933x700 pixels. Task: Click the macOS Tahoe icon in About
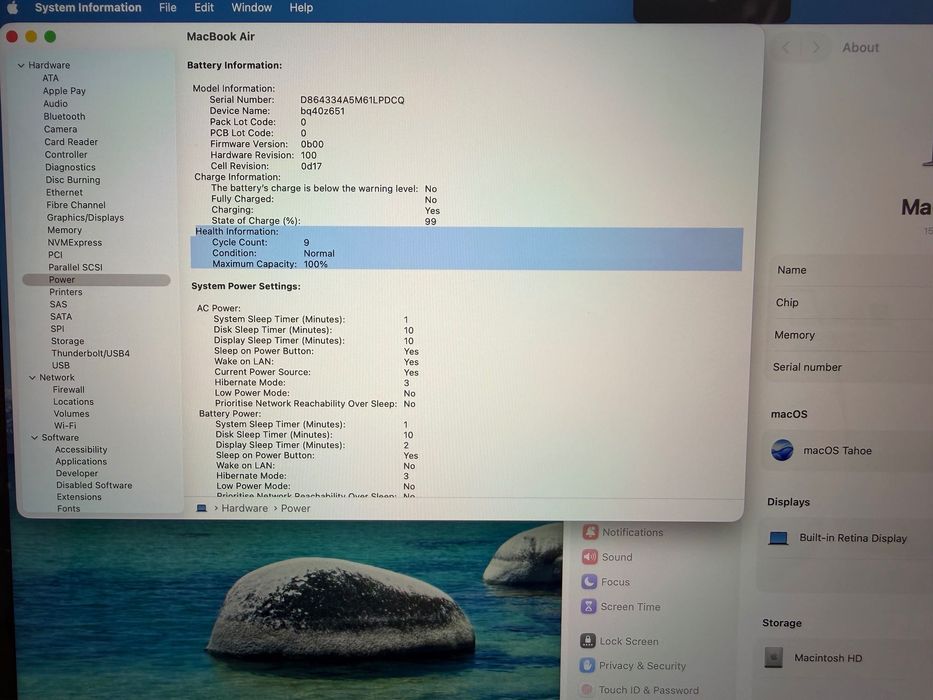coord(782,451)
